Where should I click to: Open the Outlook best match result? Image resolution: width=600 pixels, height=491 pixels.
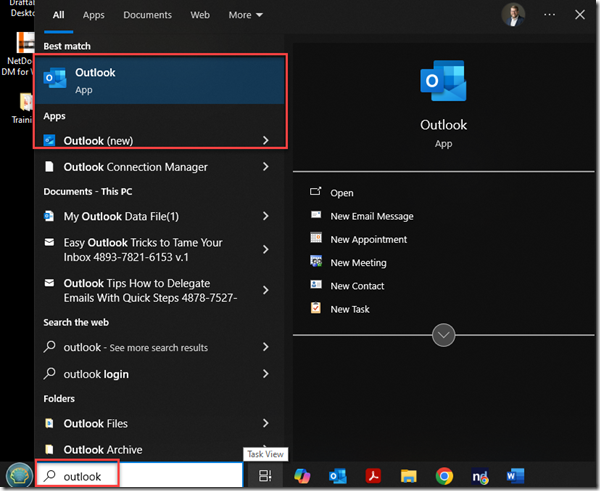160,80
